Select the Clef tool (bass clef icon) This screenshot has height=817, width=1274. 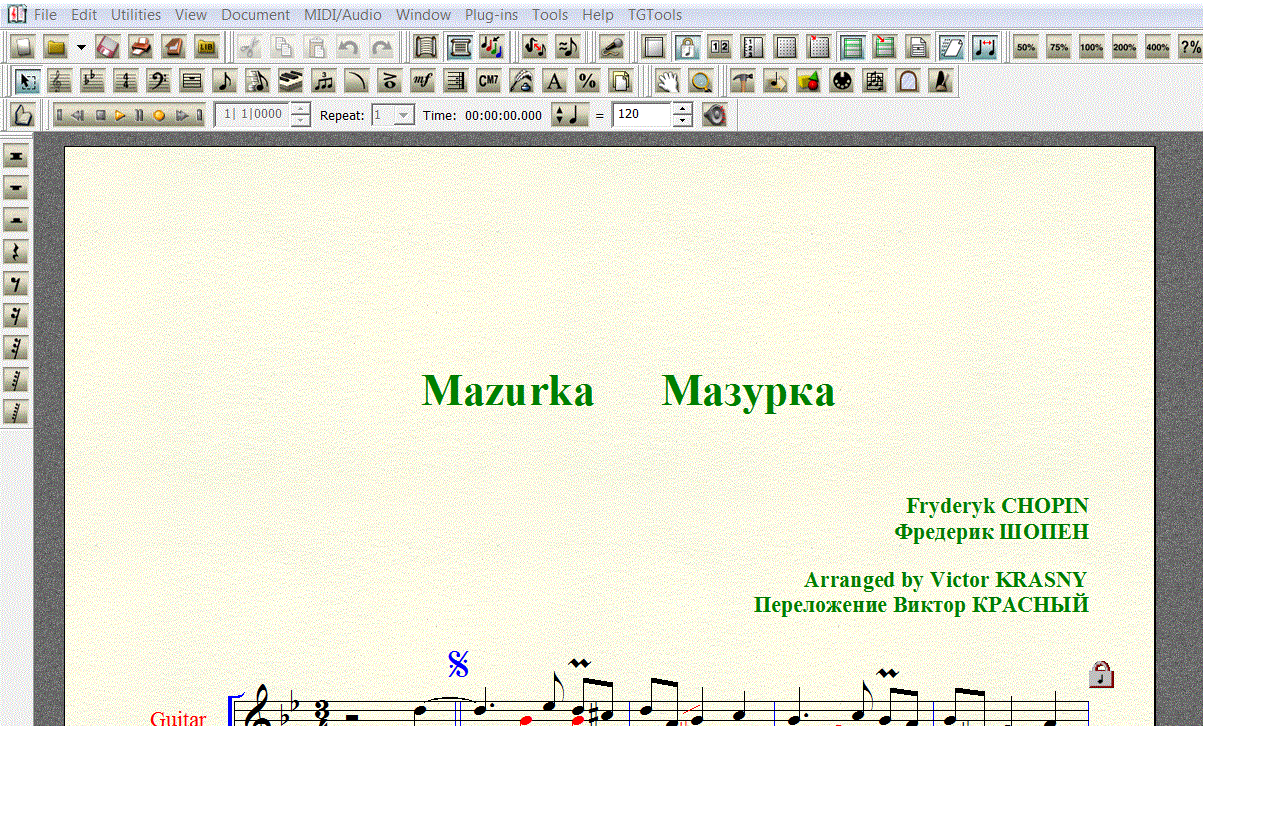pyautogui.click(x=159, y=81)
